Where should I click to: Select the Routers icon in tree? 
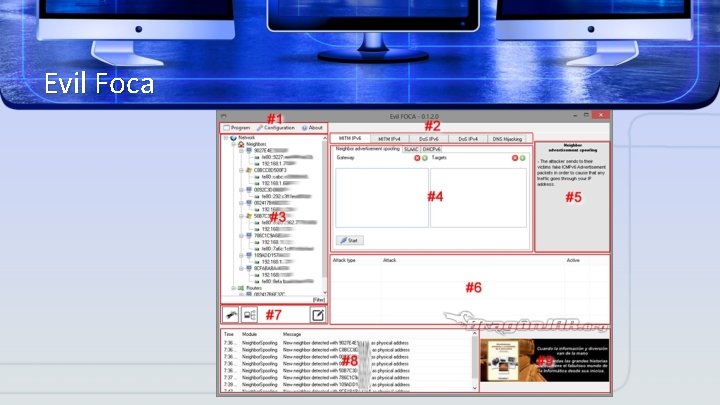coord(241,288)
